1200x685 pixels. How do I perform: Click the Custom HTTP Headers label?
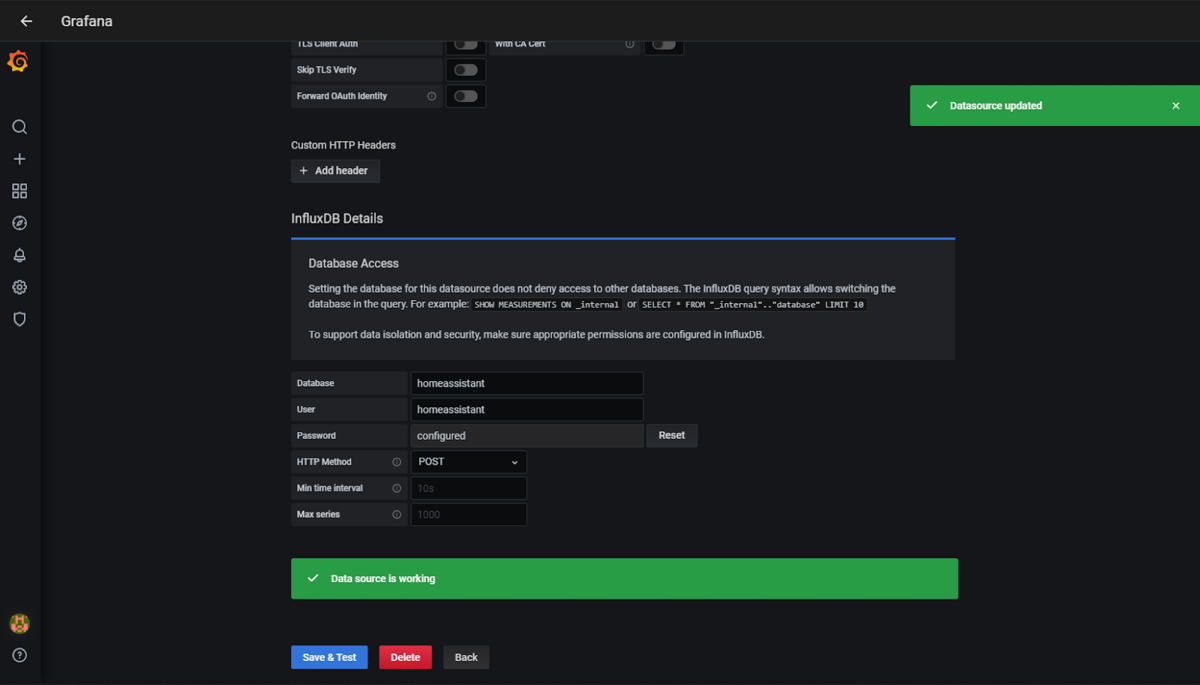[343, 145]
